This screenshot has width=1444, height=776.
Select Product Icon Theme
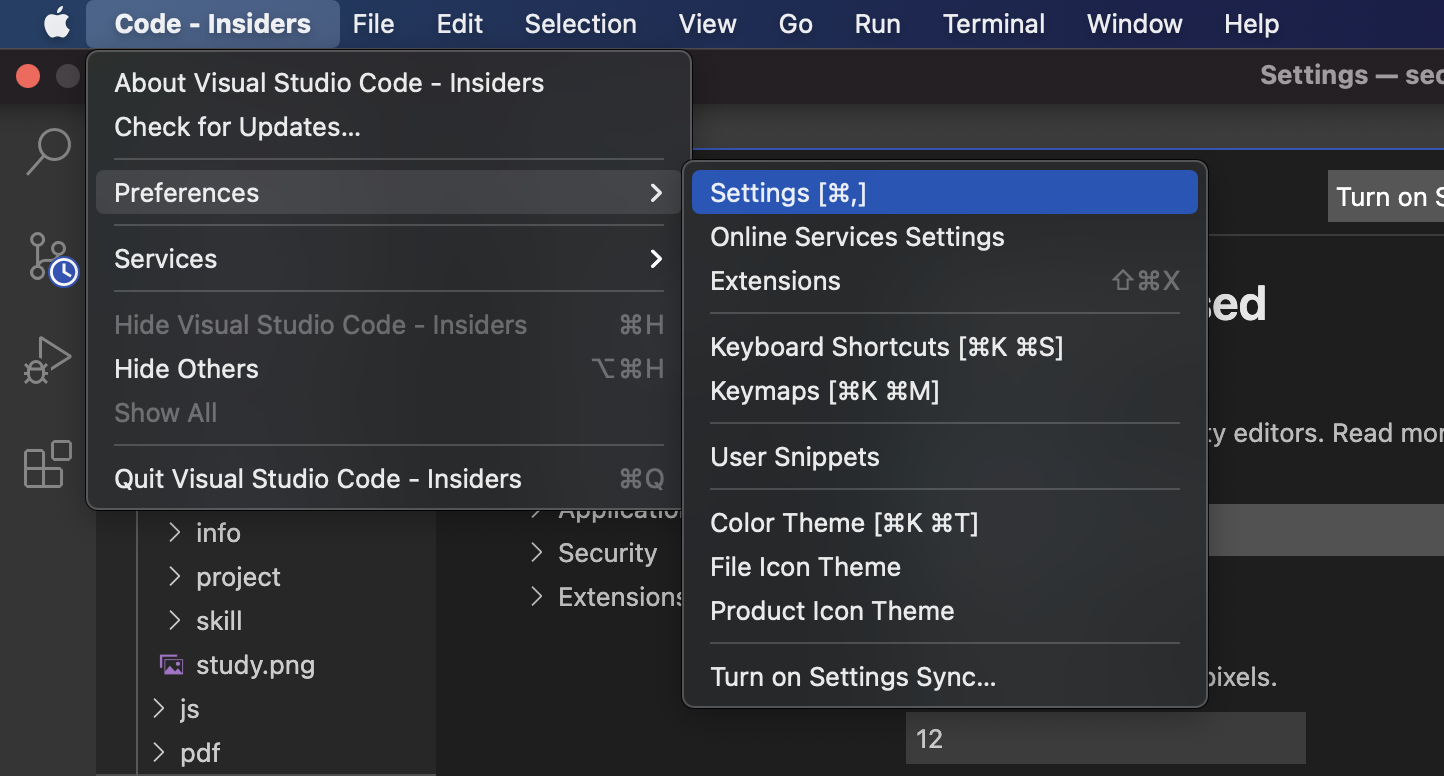(945, 611)
